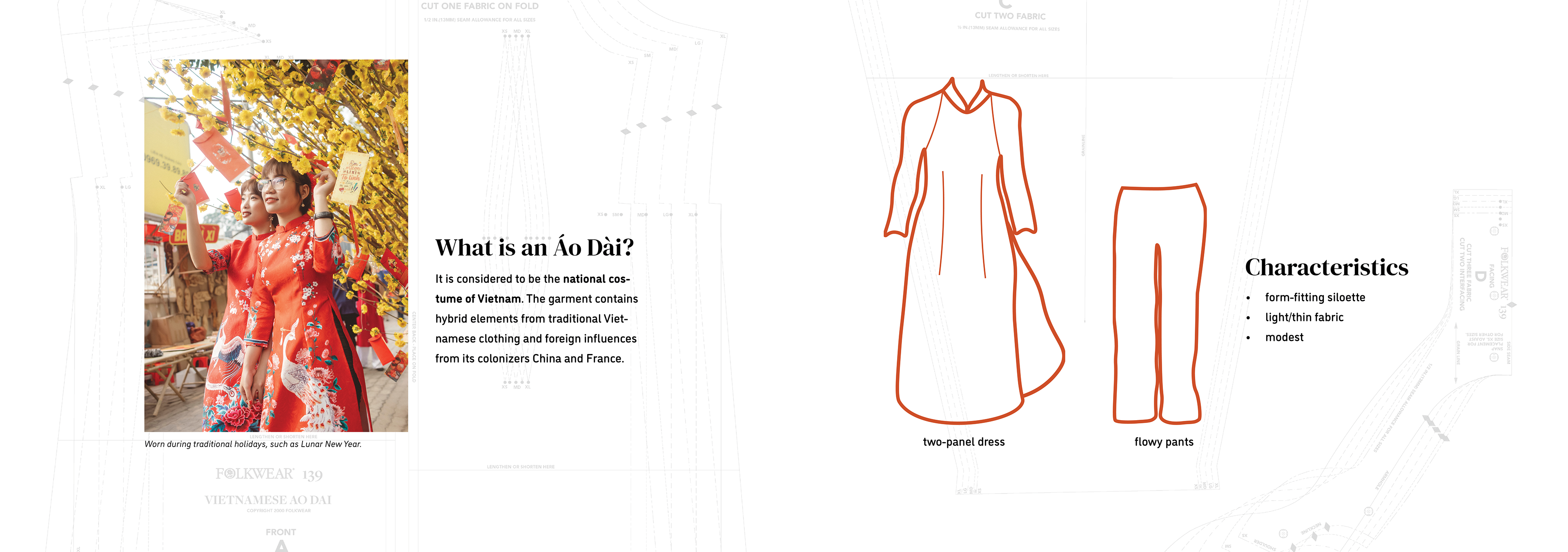Click the paragraph line mentioning China and France
Screen dimensions: 1568x552
click(529, 358)
